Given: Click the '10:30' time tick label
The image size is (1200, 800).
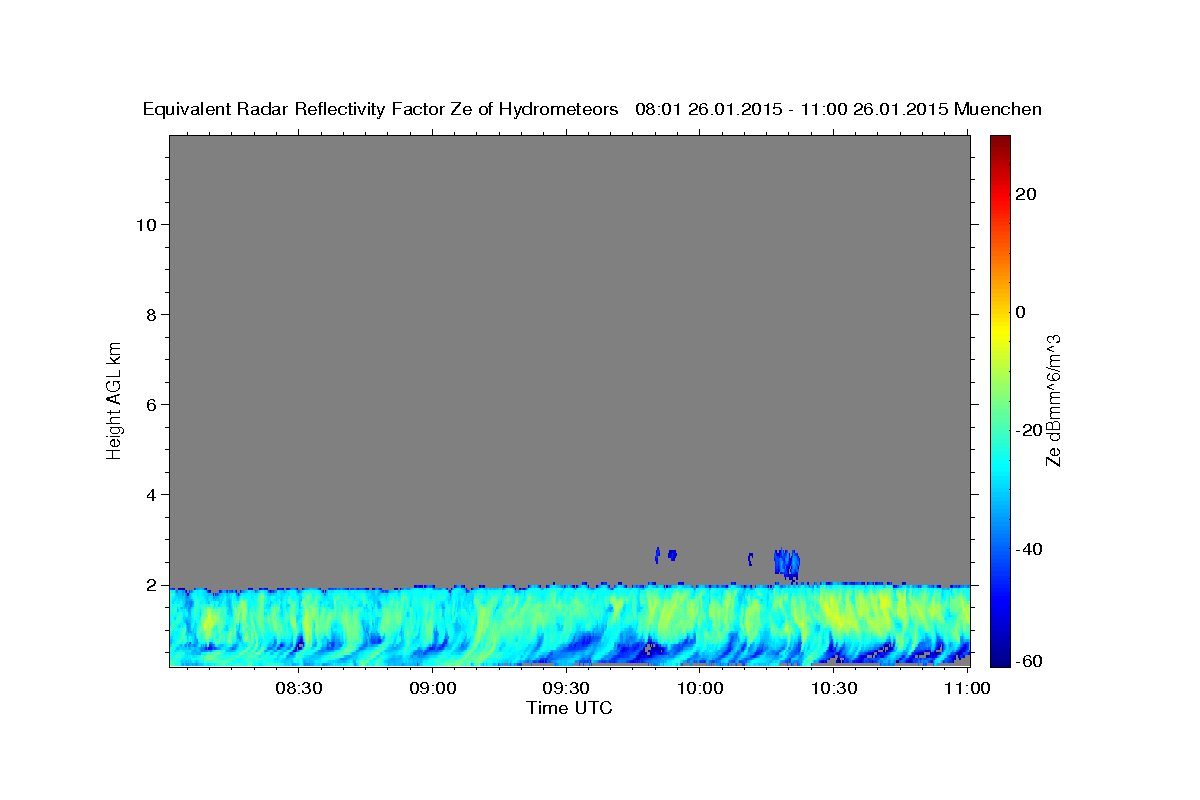Looking at the screenshot, I should click(x=834, y=688).
